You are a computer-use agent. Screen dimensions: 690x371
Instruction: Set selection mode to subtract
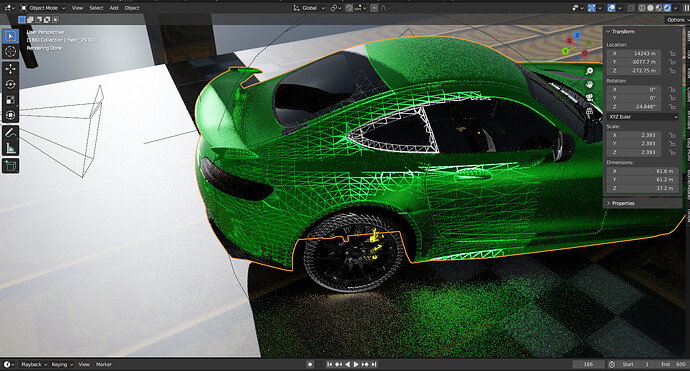(x=38, y=20)
